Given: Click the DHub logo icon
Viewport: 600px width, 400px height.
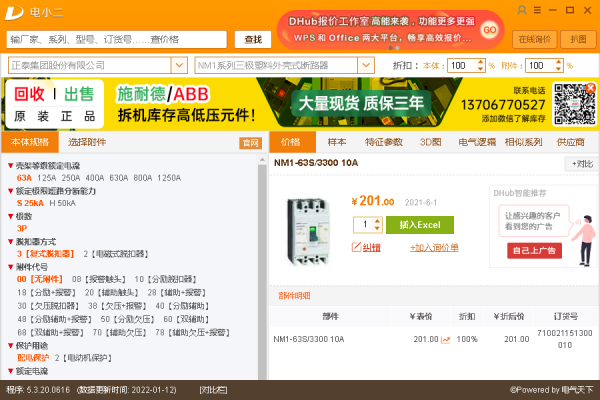Looking at the screenshot, I should [14, 13].
